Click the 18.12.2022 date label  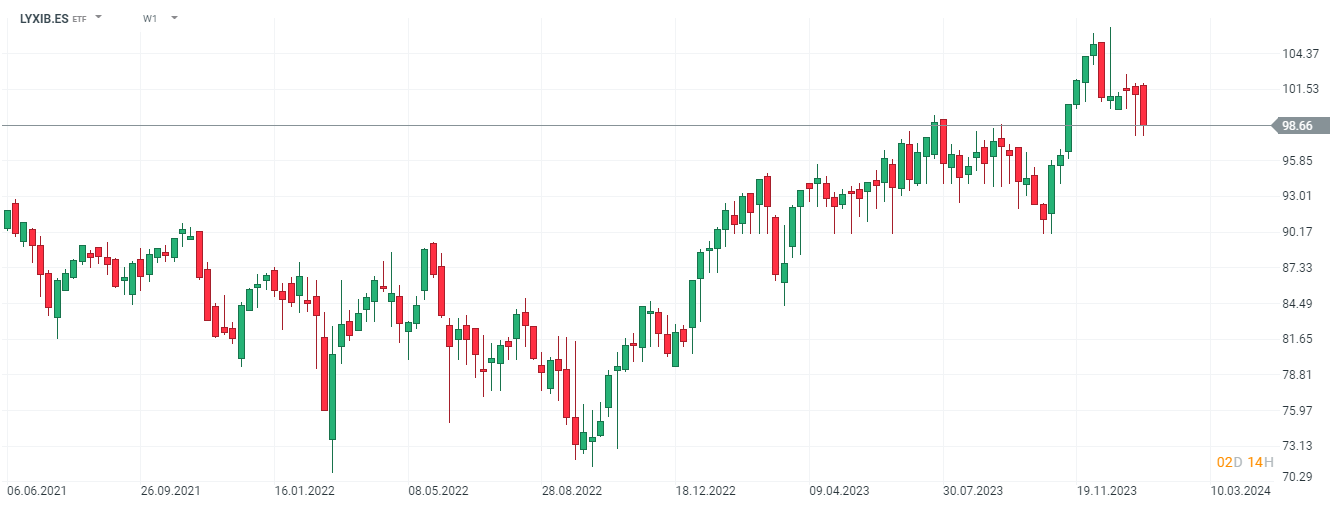tap(705, 491)
